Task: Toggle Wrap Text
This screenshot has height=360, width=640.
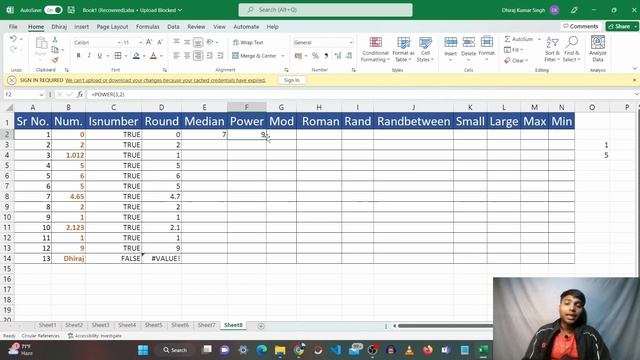Action: pos(248,42)
